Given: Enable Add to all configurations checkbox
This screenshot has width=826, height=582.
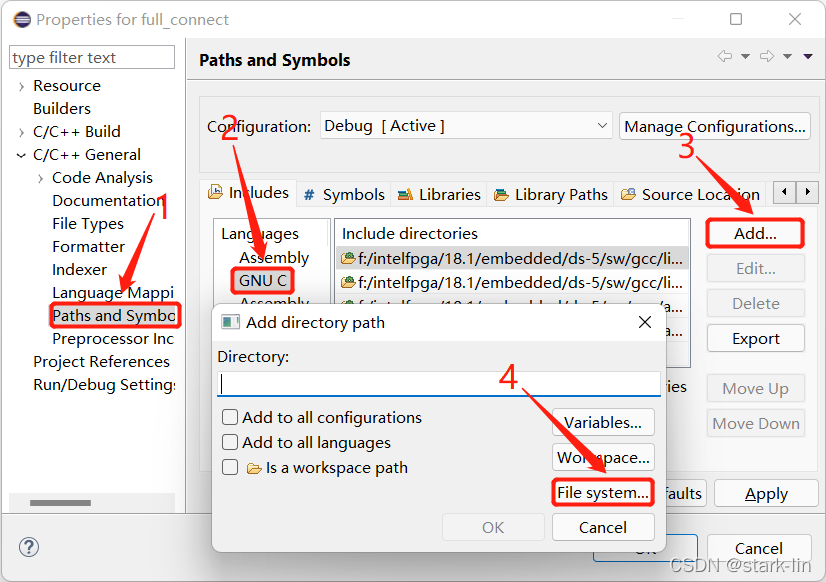Looking at the screenshot, I should tap(230, 417).
